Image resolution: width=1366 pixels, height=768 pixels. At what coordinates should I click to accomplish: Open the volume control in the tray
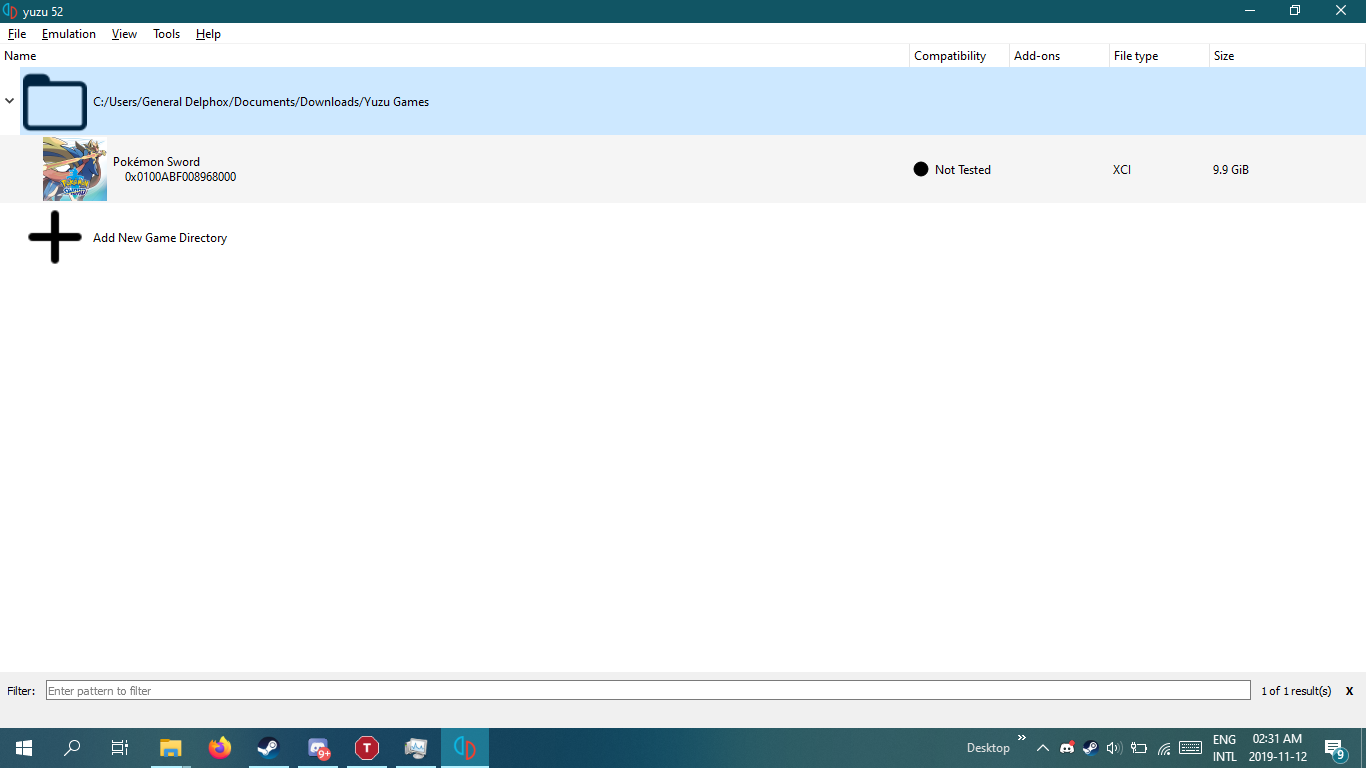click(x=1115, y=748)
